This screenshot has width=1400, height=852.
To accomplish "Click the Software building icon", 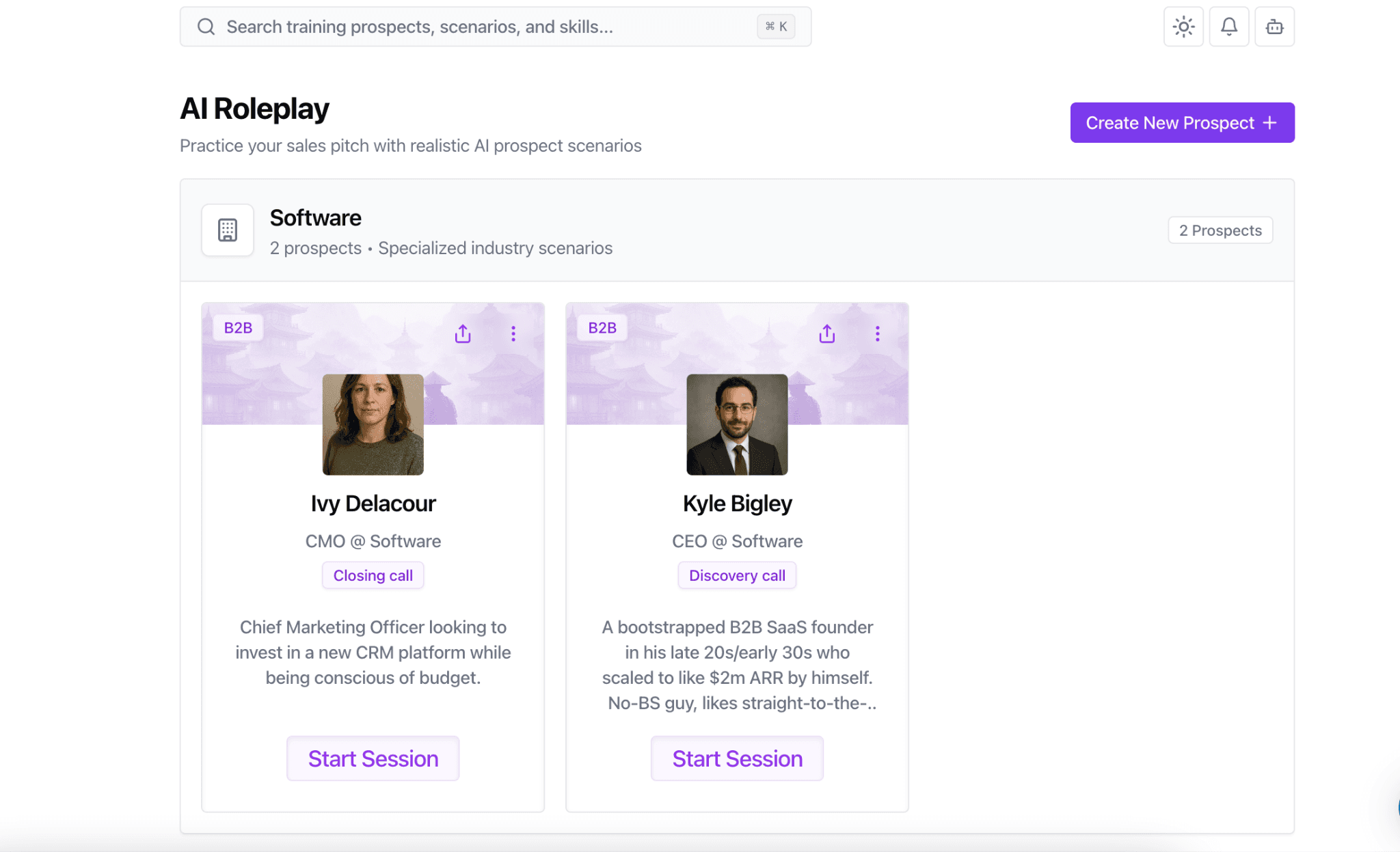I will click(x=228, y=230).
